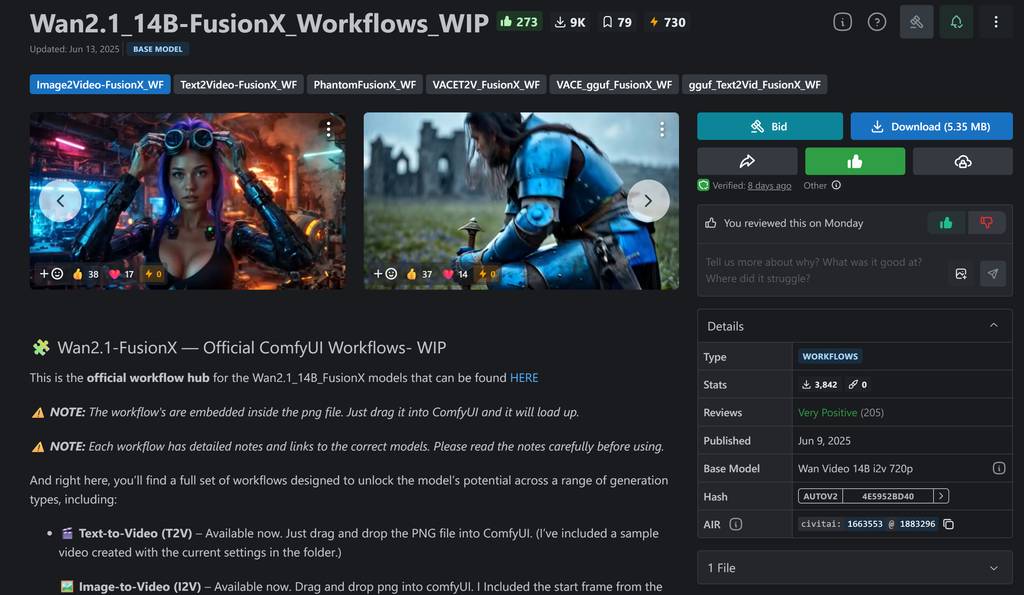Open the Verified 8 days ago link

click(x=769, y=185)
